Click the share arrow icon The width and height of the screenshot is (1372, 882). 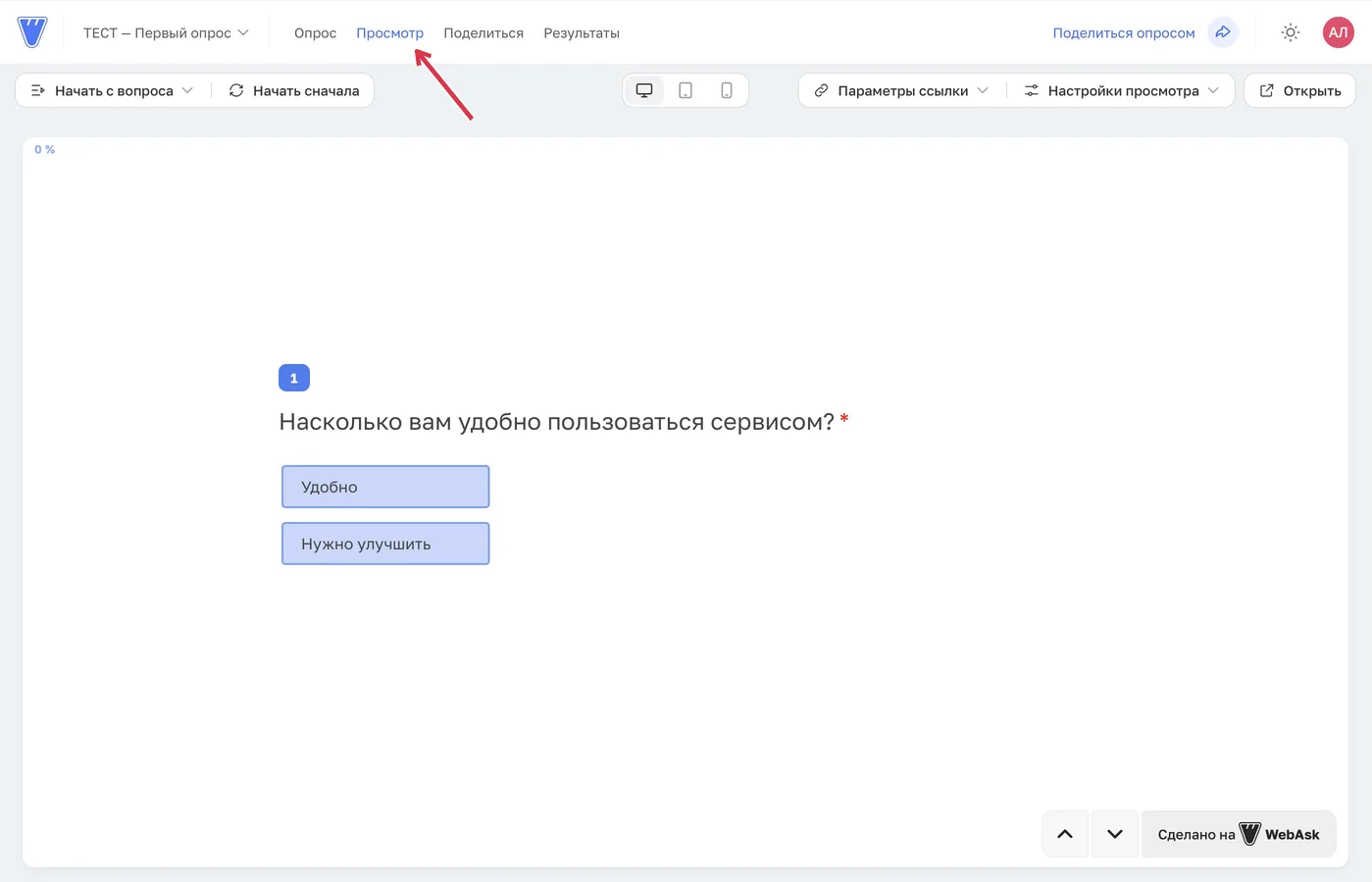1223,32
